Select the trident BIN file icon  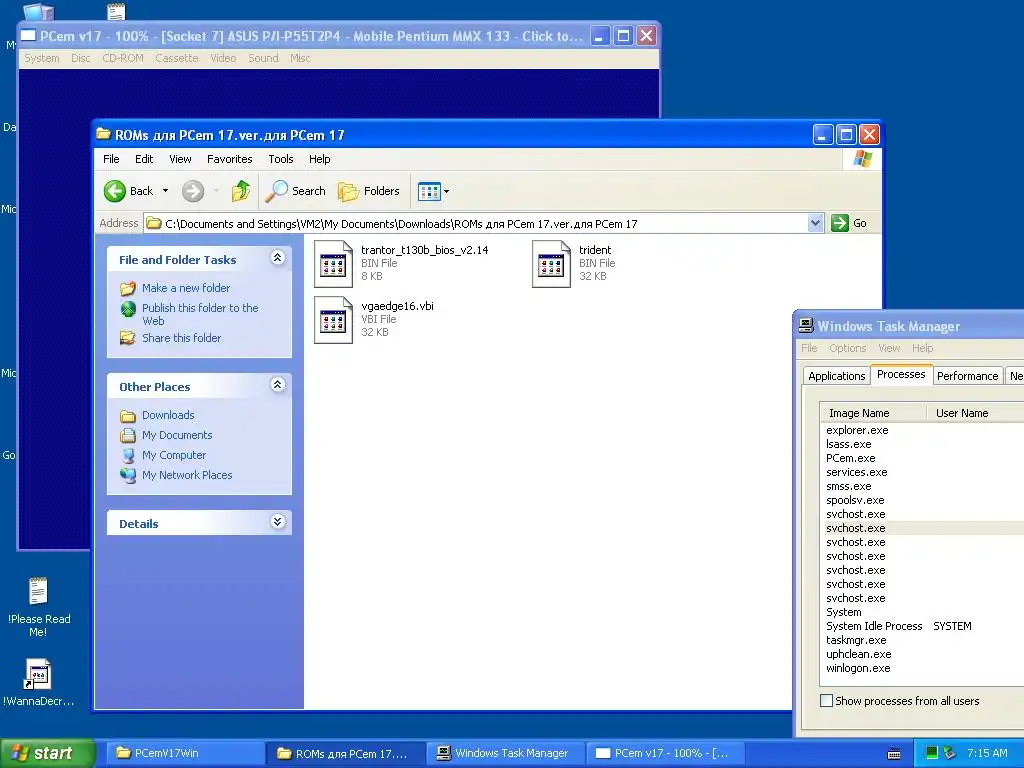pos(551,264)
